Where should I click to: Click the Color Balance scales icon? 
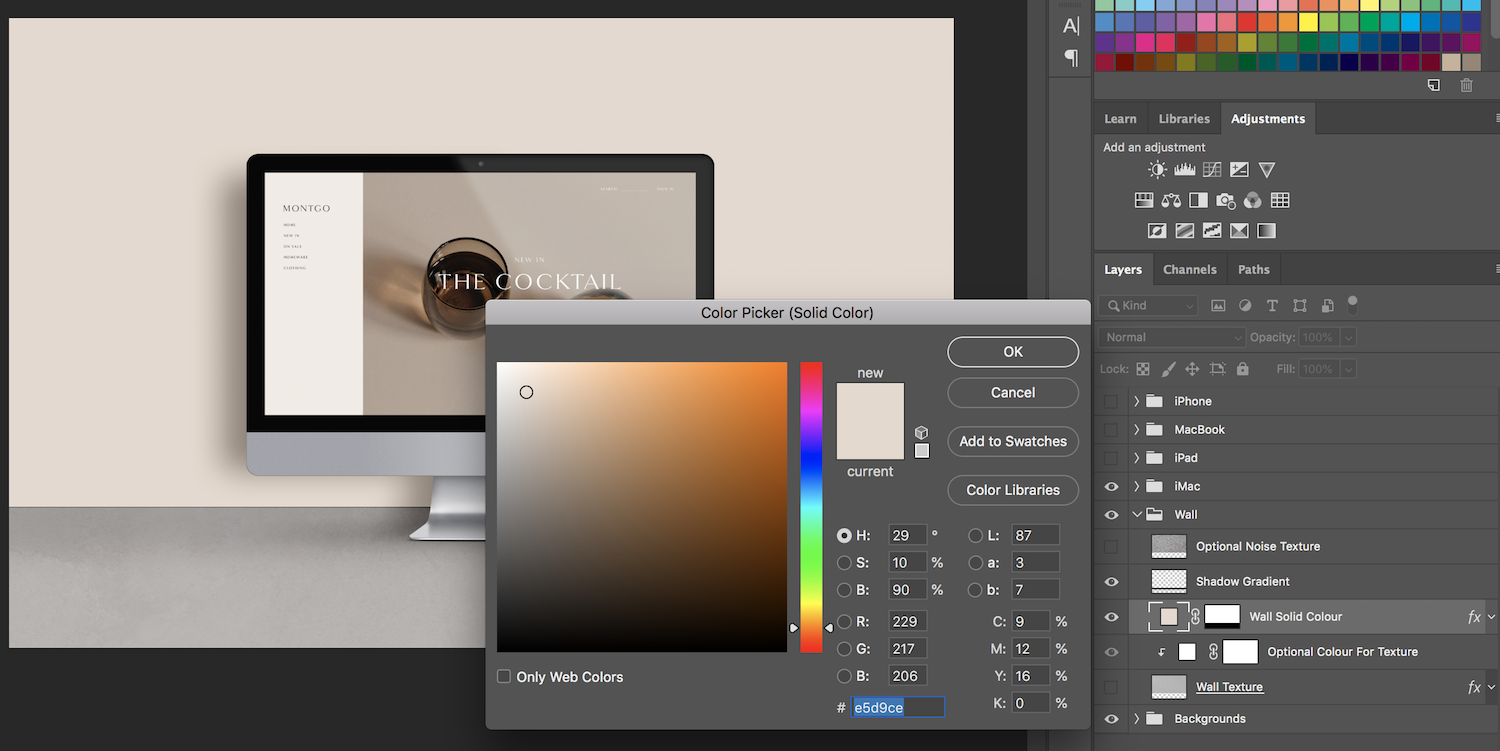pyautogui.click(x=1171, y=200)
